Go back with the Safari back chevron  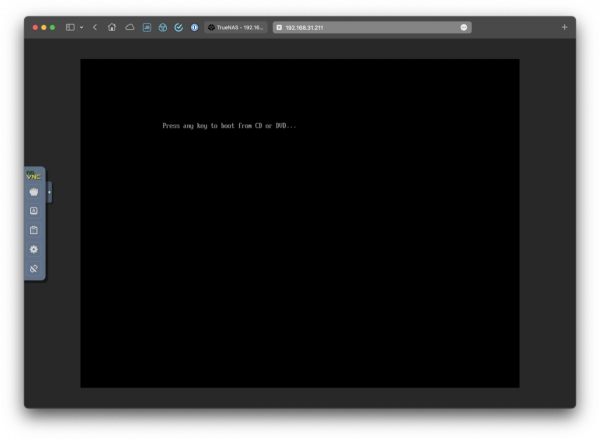pyautogui.click(x=95, y=27)
